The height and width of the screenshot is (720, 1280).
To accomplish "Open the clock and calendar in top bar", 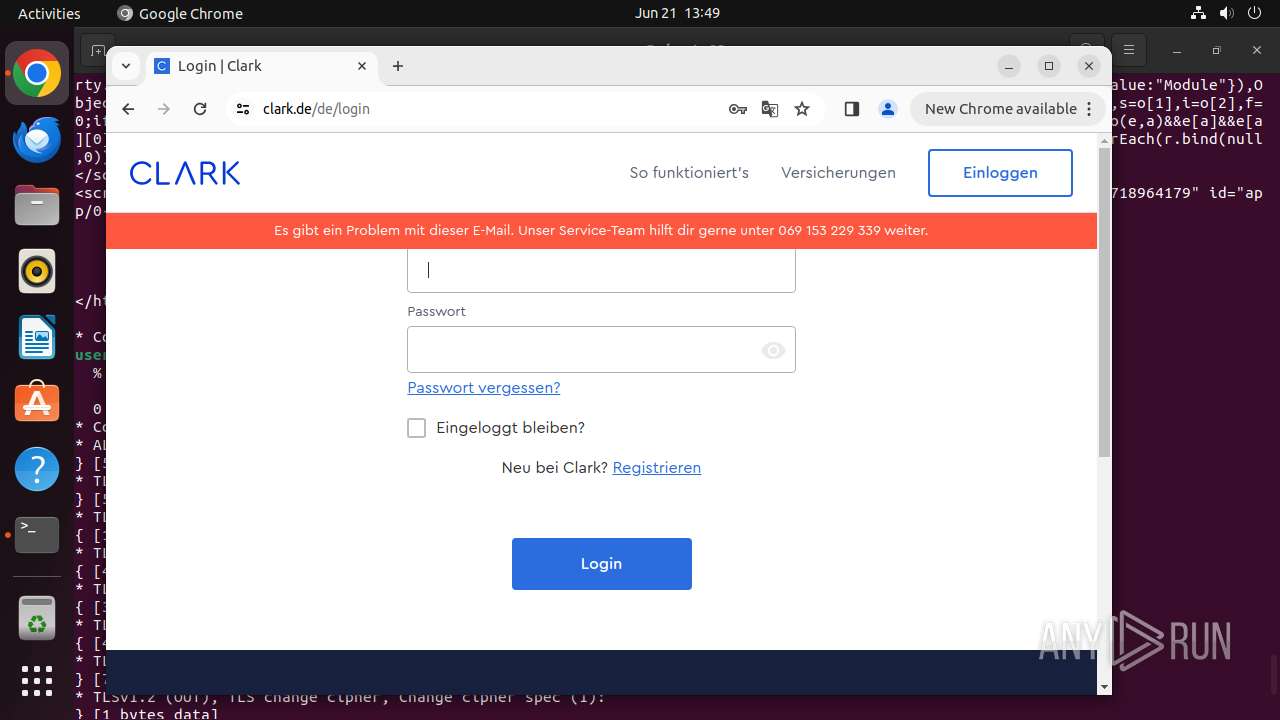I will click(x=677, y=13).
